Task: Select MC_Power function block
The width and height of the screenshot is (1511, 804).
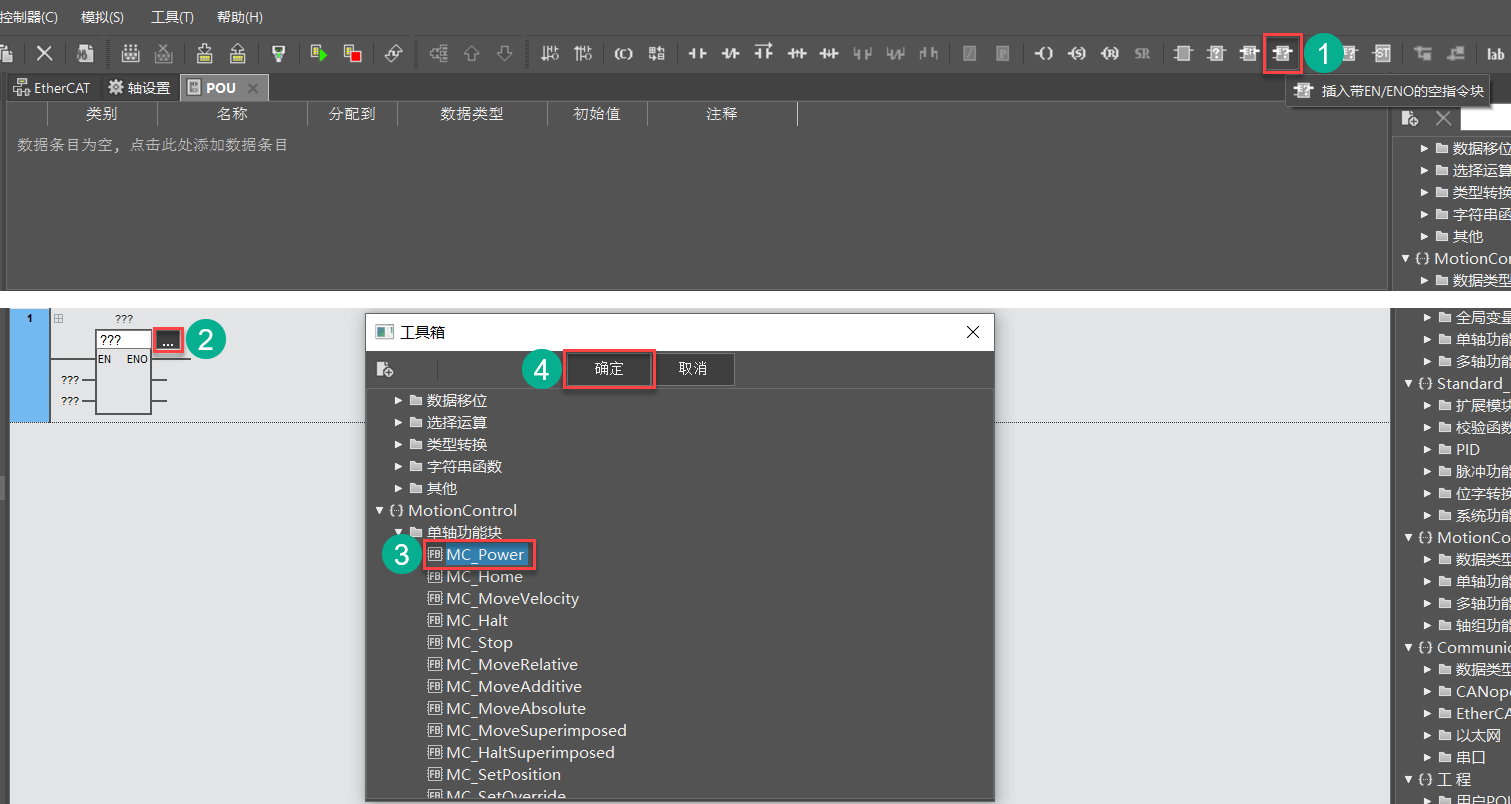Action: point(485,554)
